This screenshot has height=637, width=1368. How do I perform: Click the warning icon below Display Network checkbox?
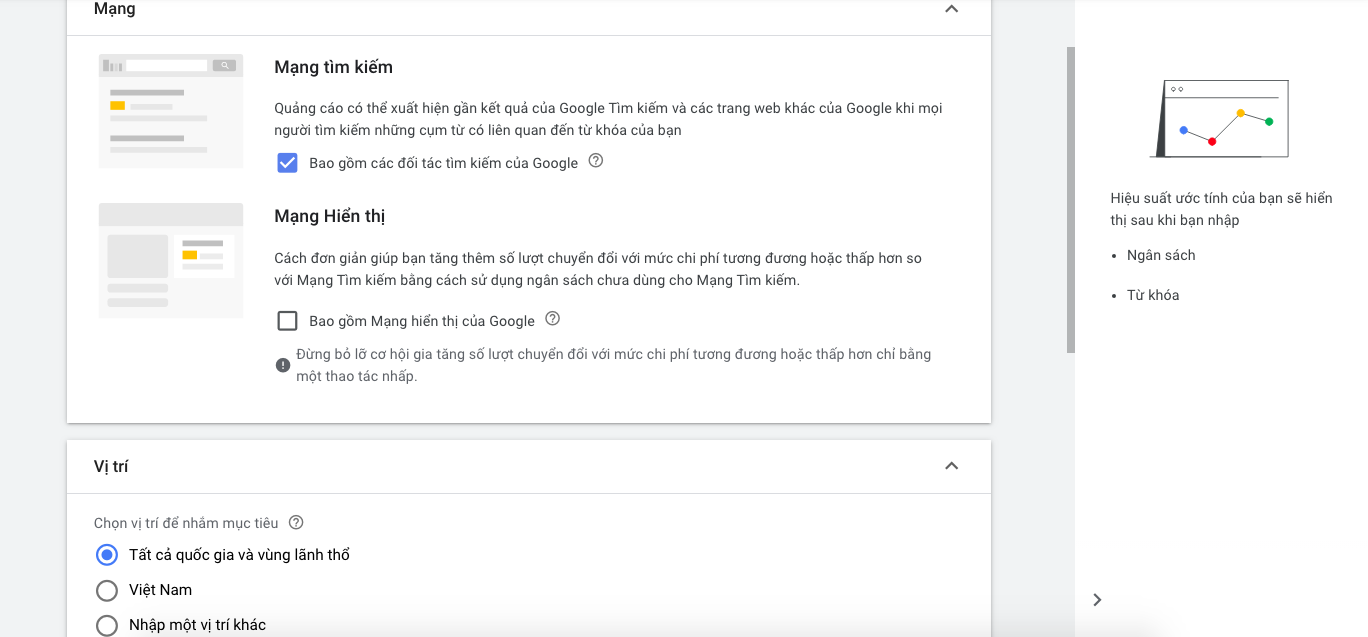click(283, 365)
